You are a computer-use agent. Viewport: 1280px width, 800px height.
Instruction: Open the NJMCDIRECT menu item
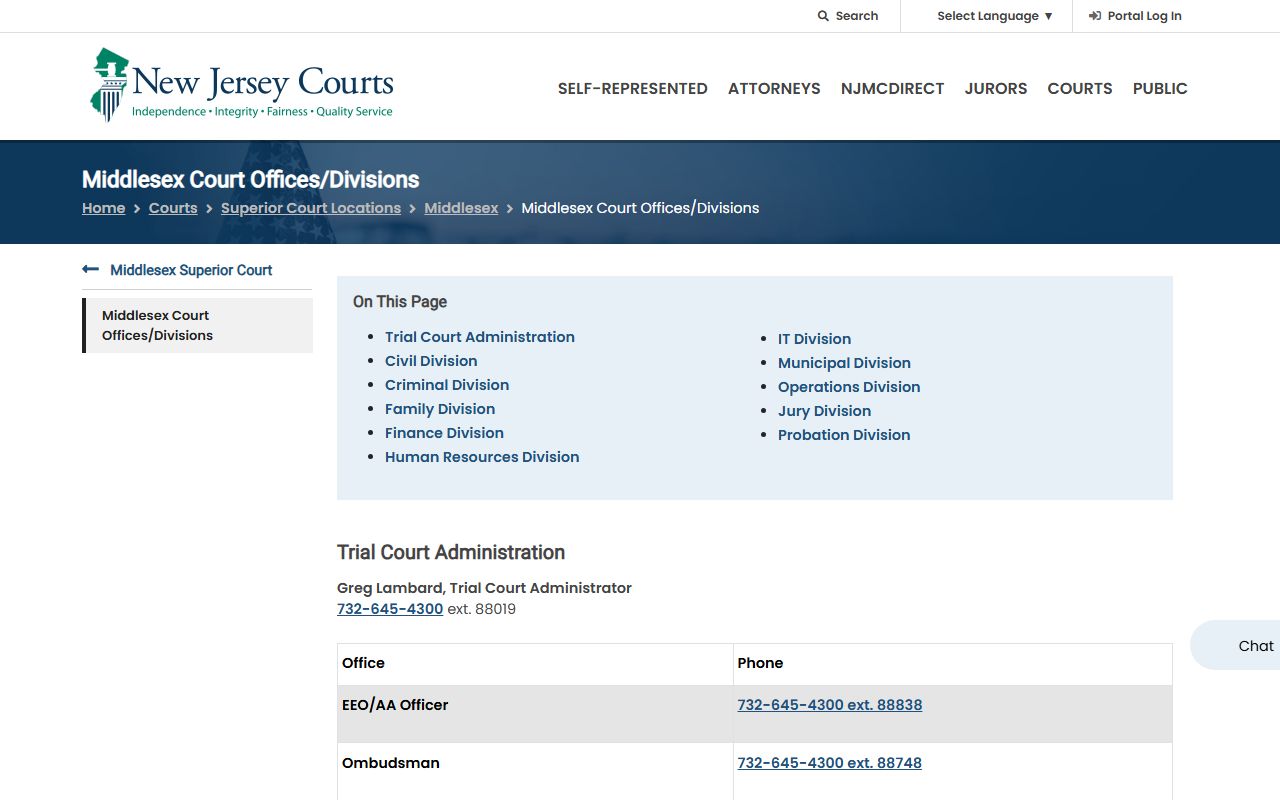tap(893, 88)
